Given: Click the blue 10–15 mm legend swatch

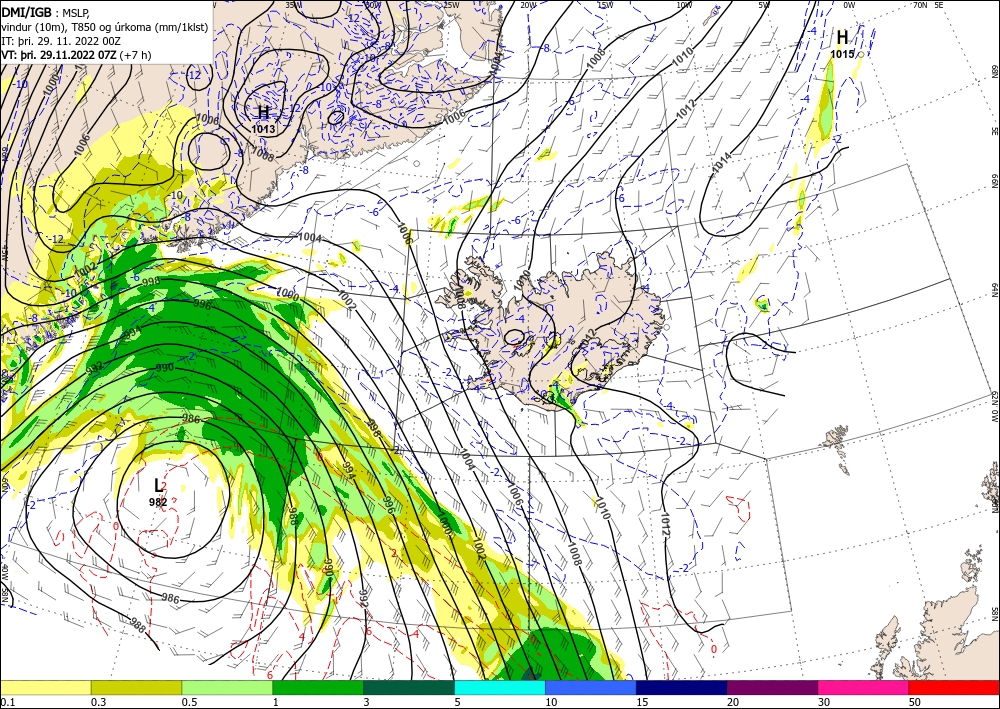Looking at the screenshot, I should 591,688.
